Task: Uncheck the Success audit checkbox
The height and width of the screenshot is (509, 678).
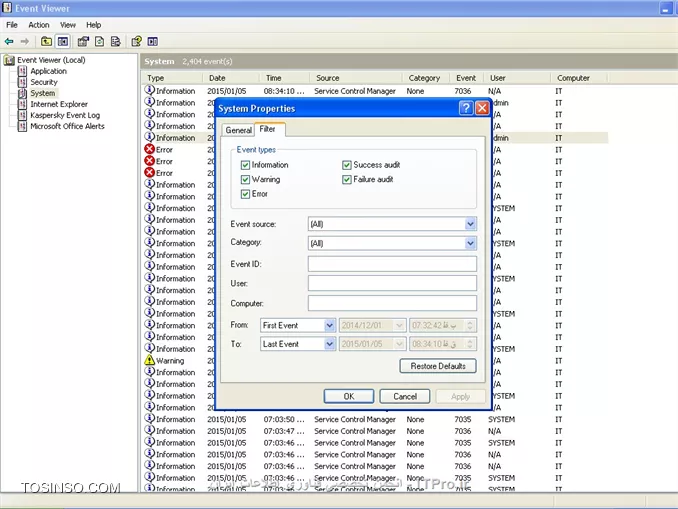Action: tap(347, 165)
